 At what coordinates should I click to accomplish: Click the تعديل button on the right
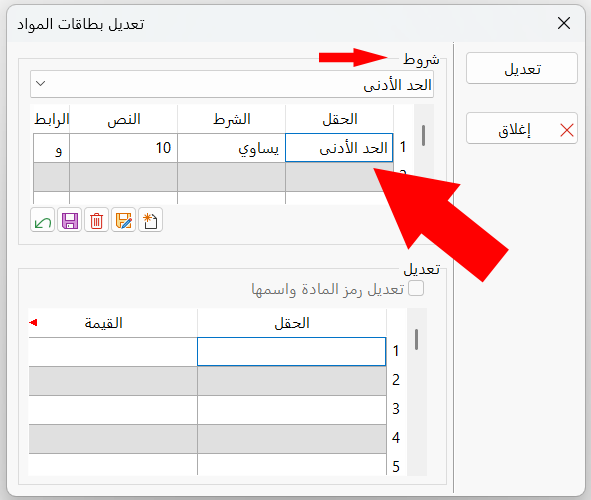[x=522, y=68]
